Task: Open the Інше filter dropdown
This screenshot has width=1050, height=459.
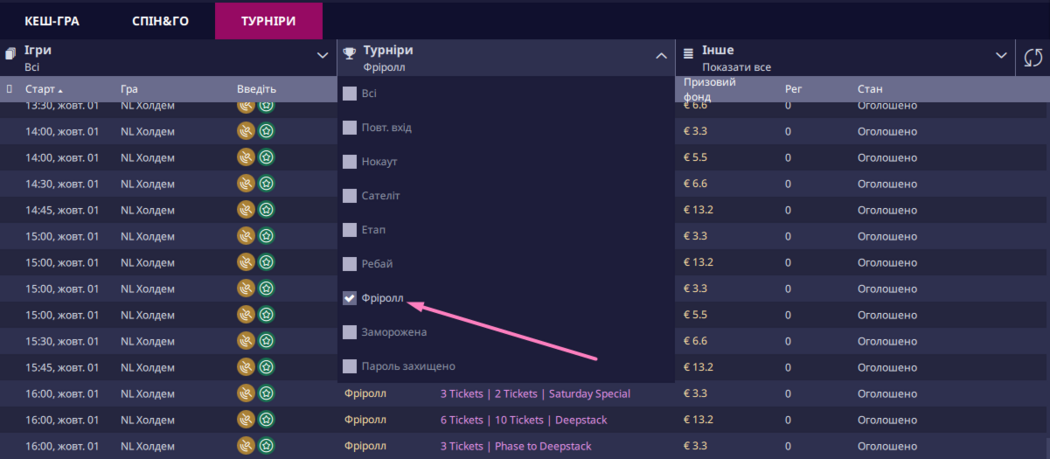Action: (1001, 56)
